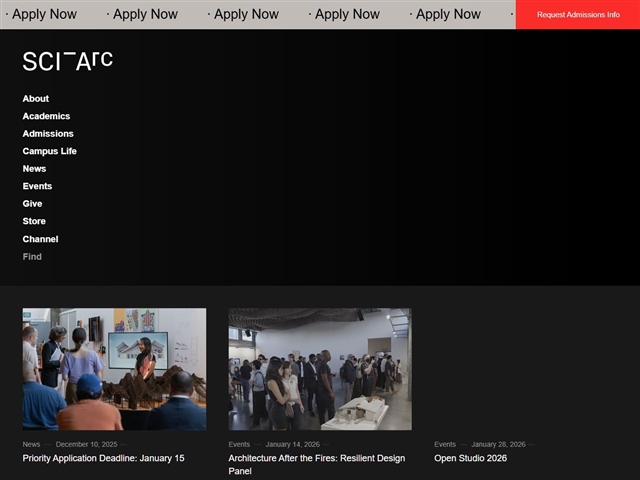The width and height of the screenshot is (640, 480).
Task: Click the News tag above Priority Application
Action: coord(31,444)
